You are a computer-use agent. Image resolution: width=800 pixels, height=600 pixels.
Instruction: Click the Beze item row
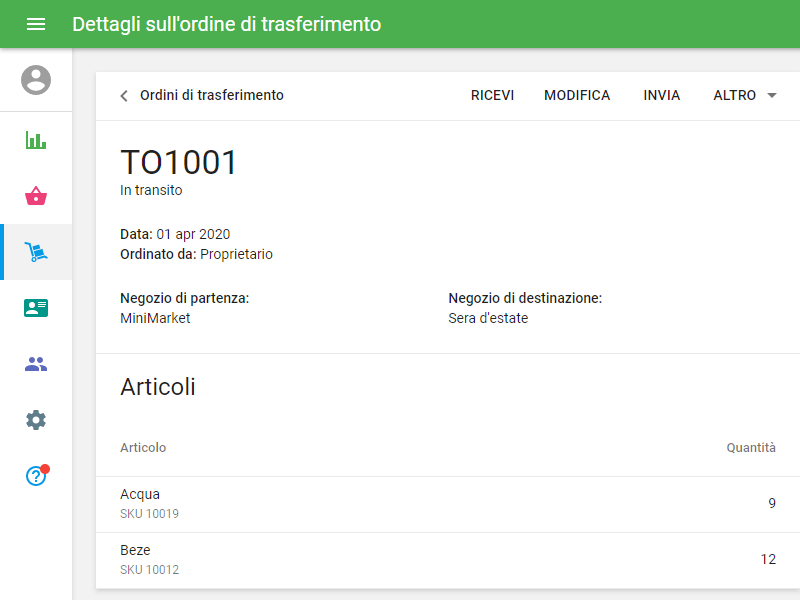point(400,559)
